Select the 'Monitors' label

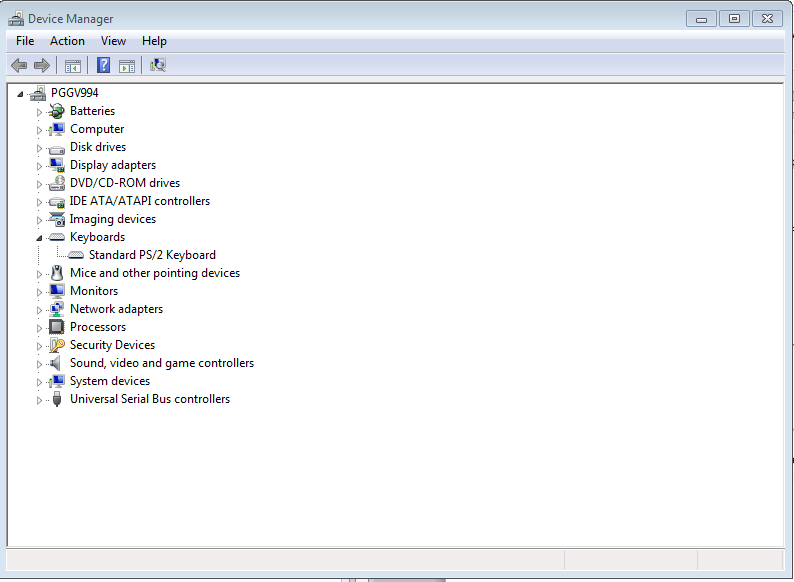tap(94, 291)
